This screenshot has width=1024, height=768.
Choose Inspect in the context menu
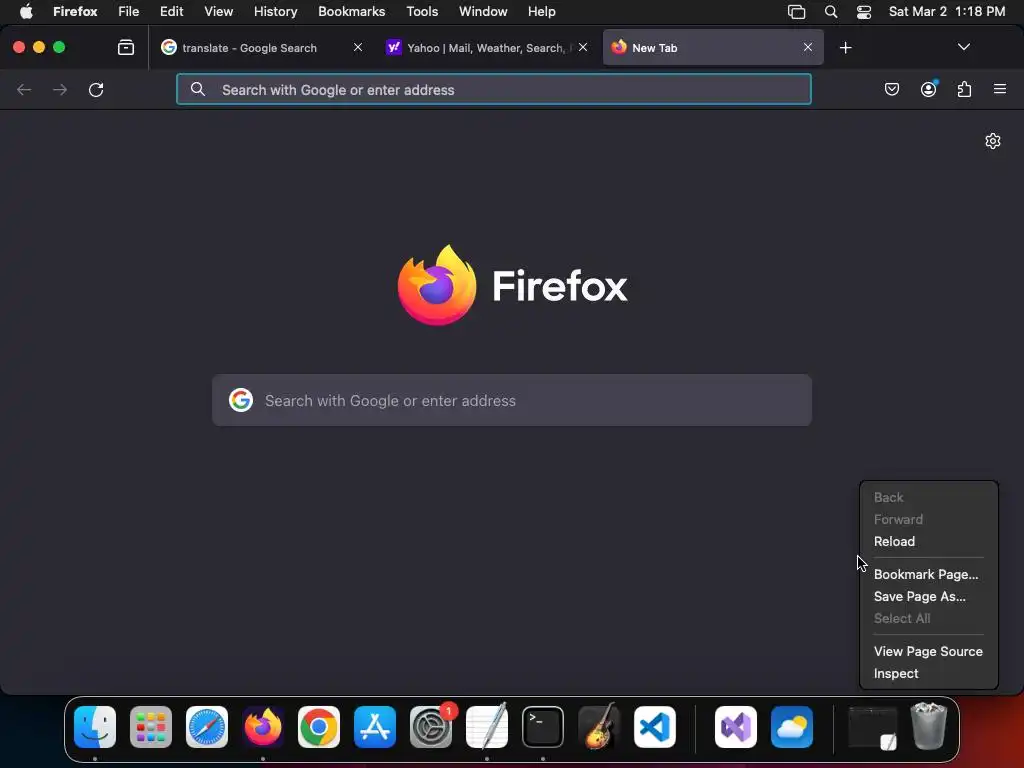(x=896, y=673)
